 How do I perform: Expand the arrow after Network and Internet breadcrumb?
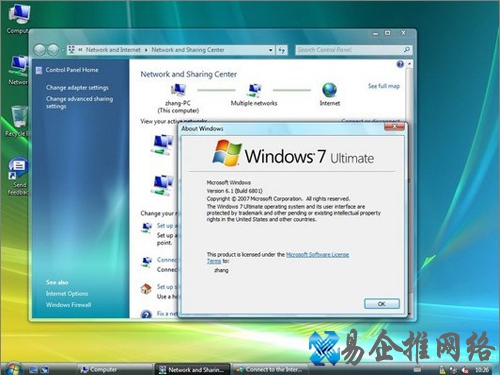click(146, 50)
